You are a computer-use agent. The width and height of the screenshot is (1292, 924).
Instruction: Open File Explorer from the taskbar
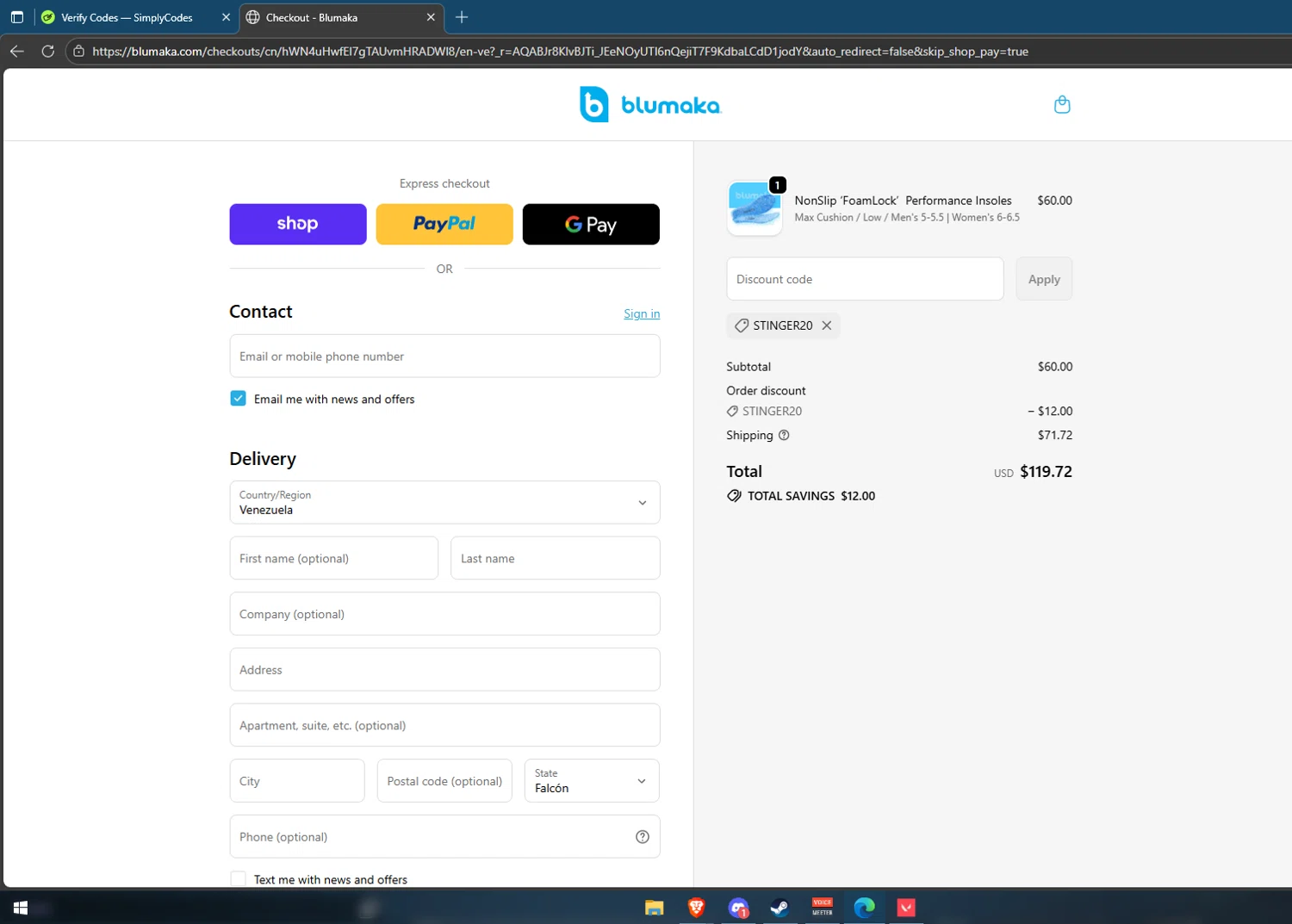point(655,908)
